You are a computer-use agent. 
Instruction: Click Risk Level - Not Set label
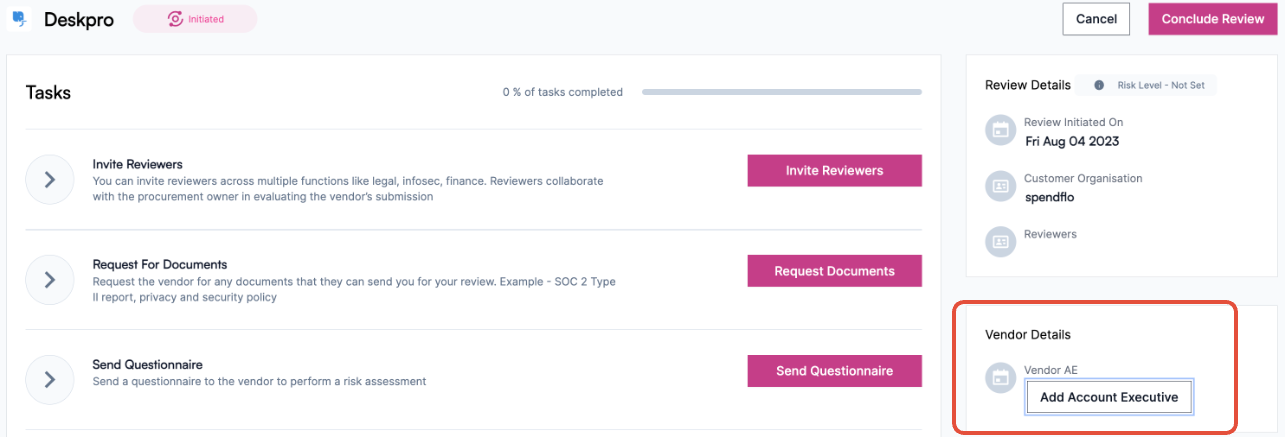[x=1161, y=85]
